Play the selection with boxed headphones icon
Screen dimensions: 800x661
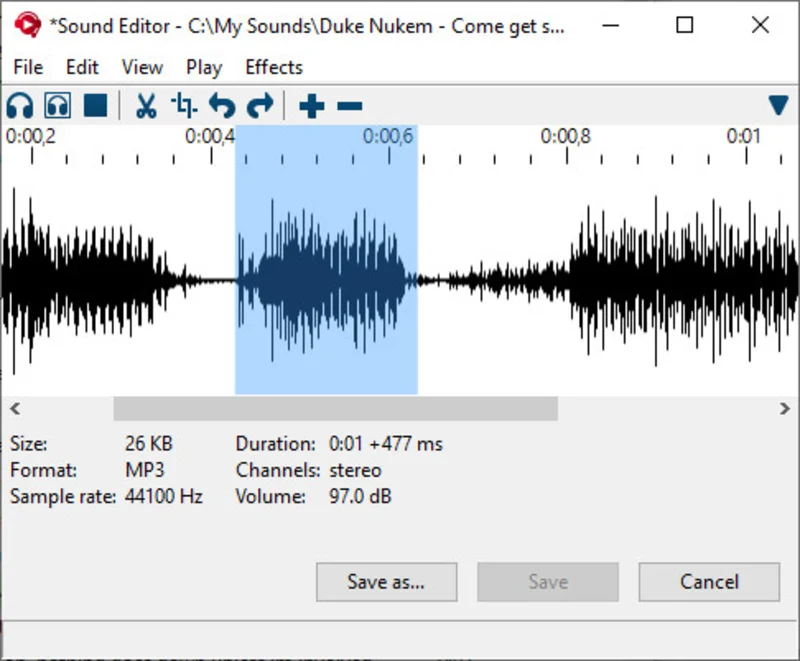click(x=58, y=106)
